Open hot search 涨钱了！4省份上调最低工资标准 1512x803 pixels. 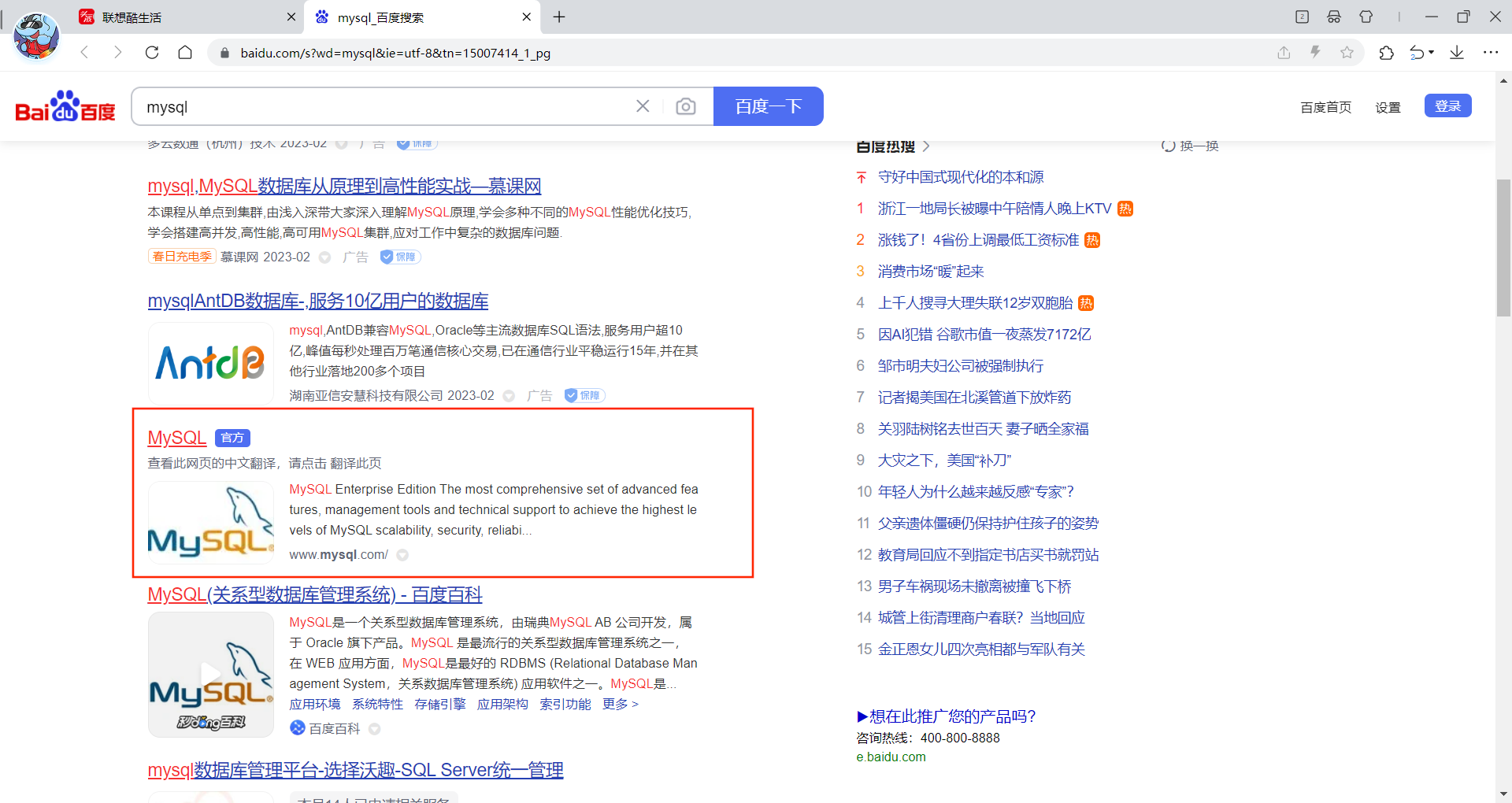pos(978,240)
